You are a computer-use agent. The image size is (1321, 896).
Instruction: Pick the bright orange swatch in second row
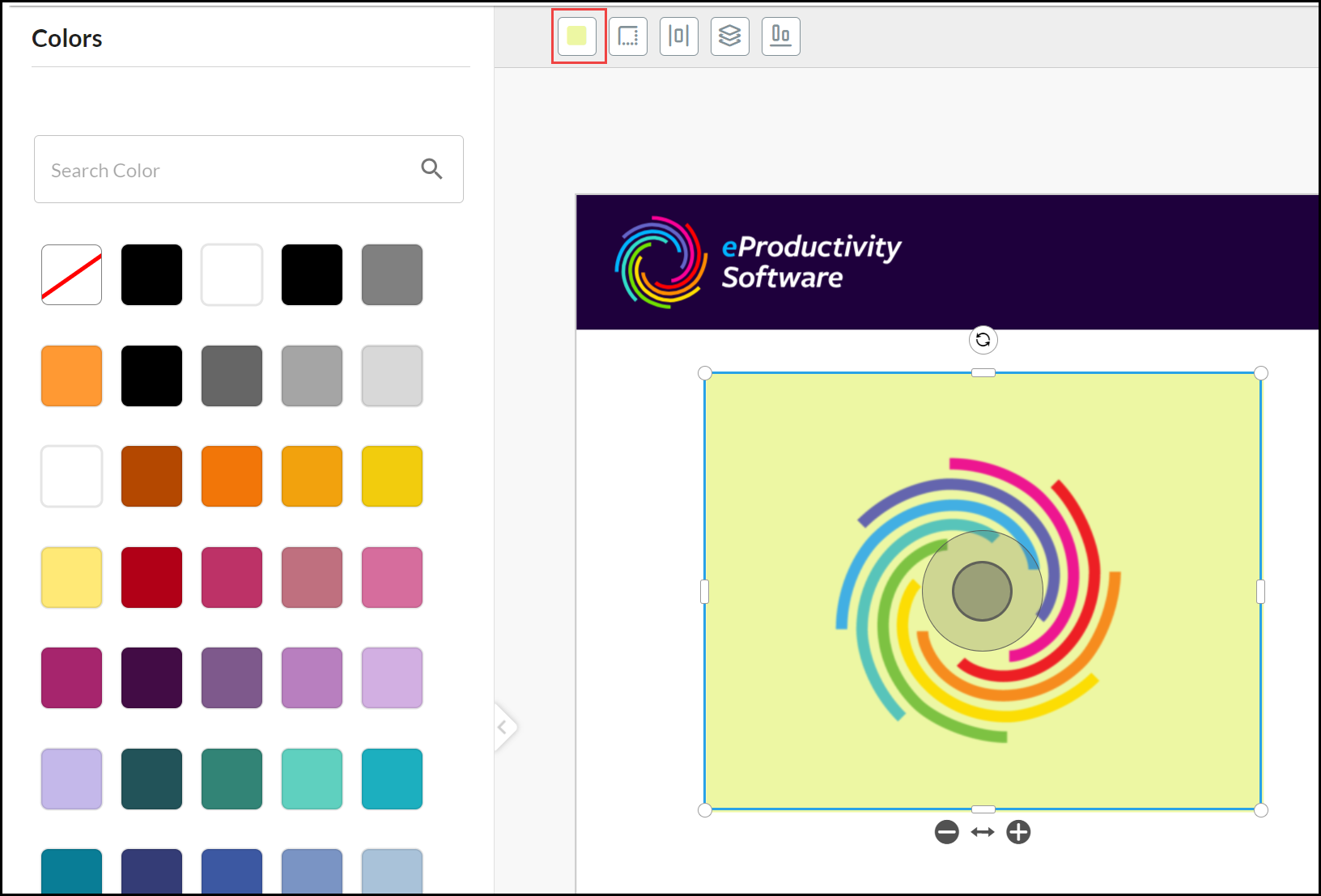click(72, 376)
